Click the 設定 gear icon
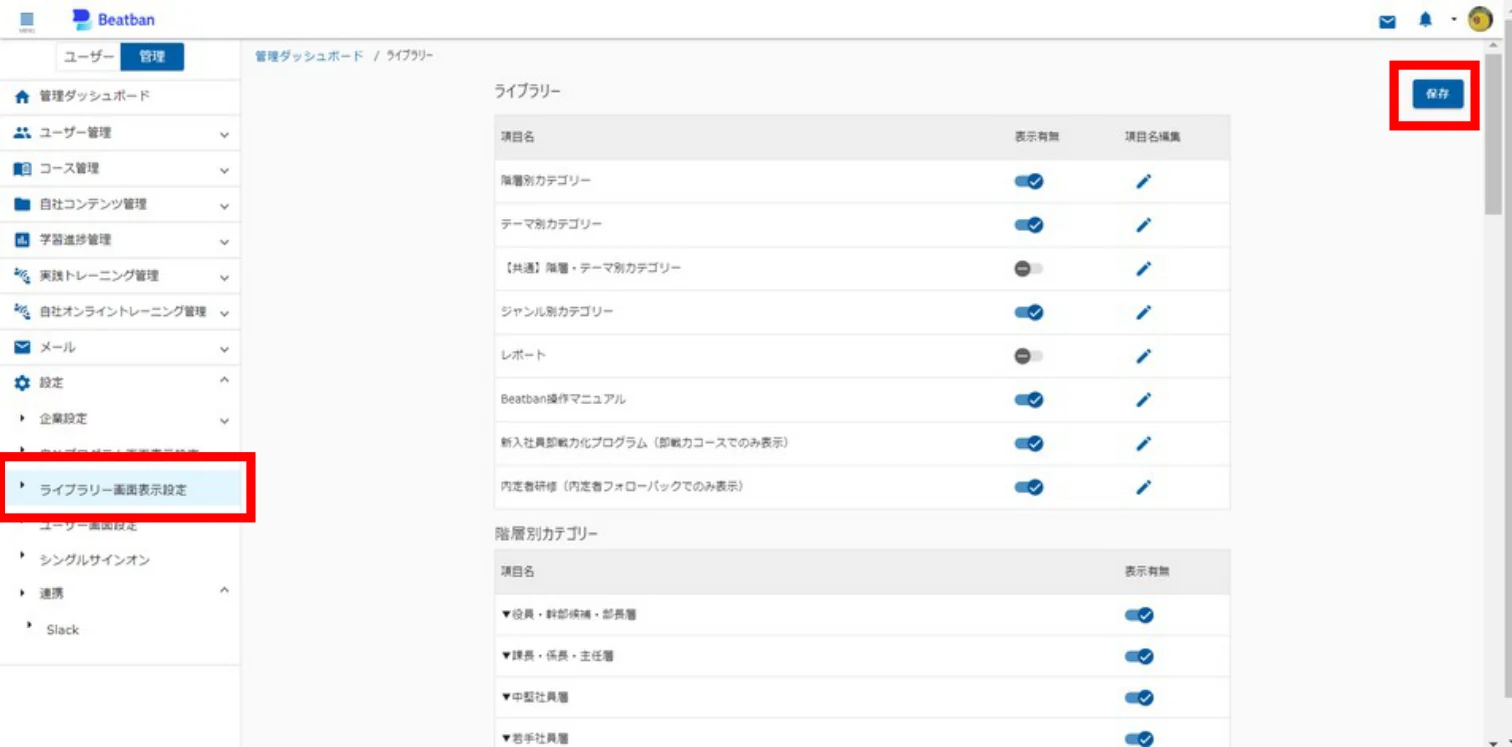The image size is (1512, 747). [22, 383]
